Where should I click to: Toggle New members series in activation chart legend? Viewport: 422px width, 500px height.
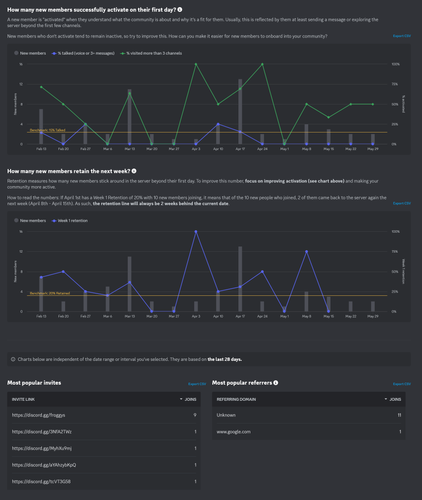(30, 53)
